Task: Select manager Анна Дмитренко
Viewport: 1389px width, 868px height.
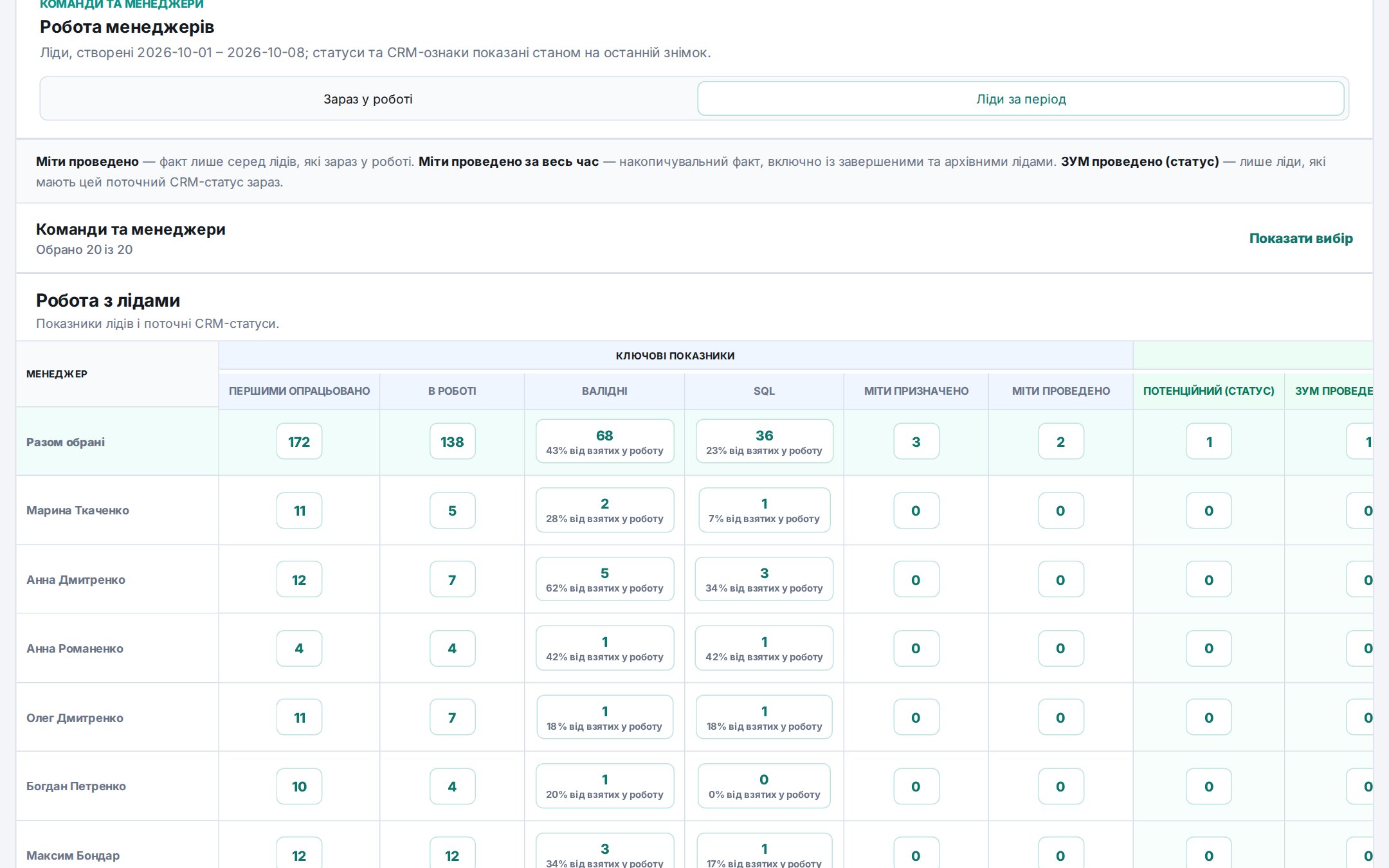Action: pyautogui.click(x=76, y=580)
